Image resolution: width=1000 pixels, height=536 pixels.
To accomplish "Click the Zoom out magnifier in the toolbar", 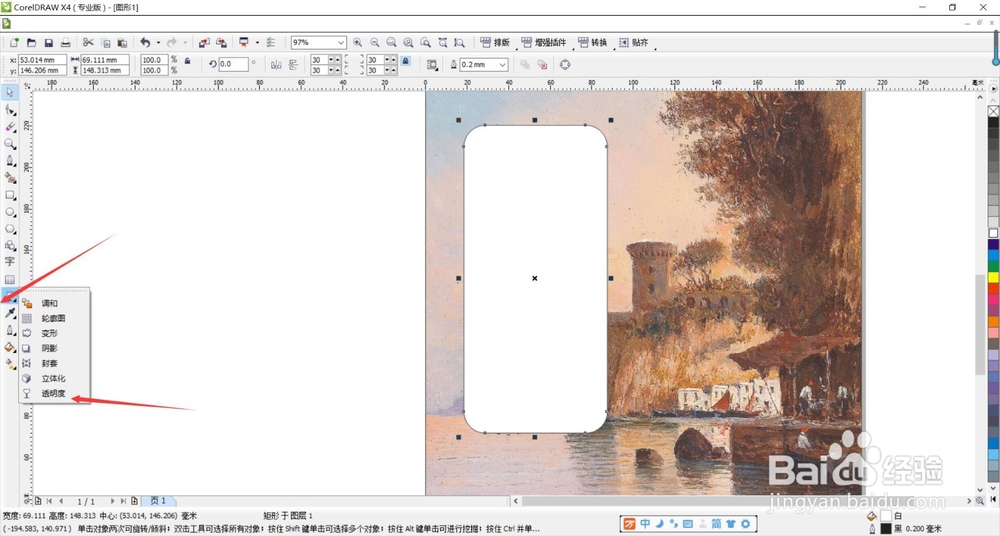I will (374, 43).
